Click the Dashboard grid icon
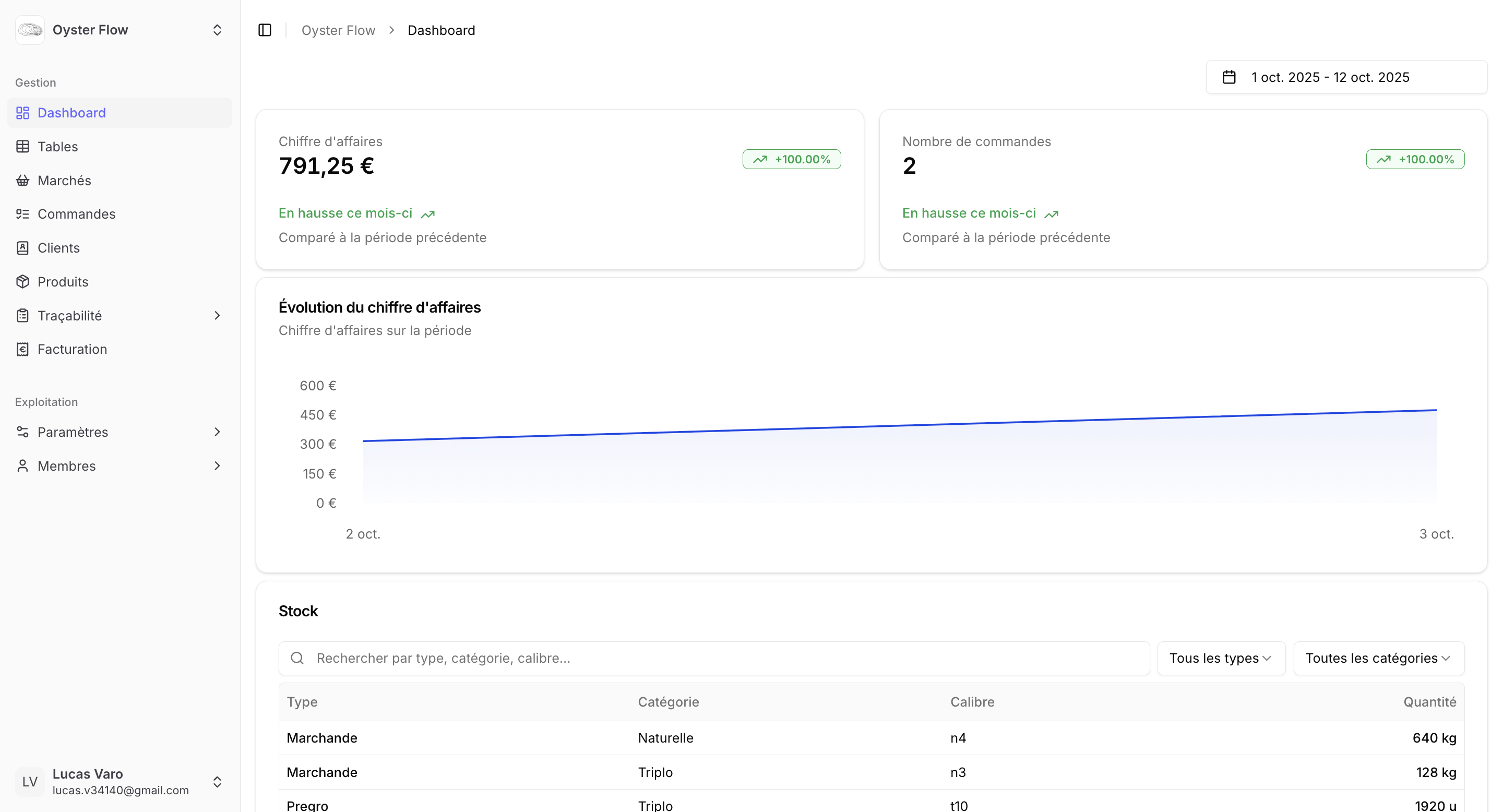1503x812 pixels. (23, 113)
